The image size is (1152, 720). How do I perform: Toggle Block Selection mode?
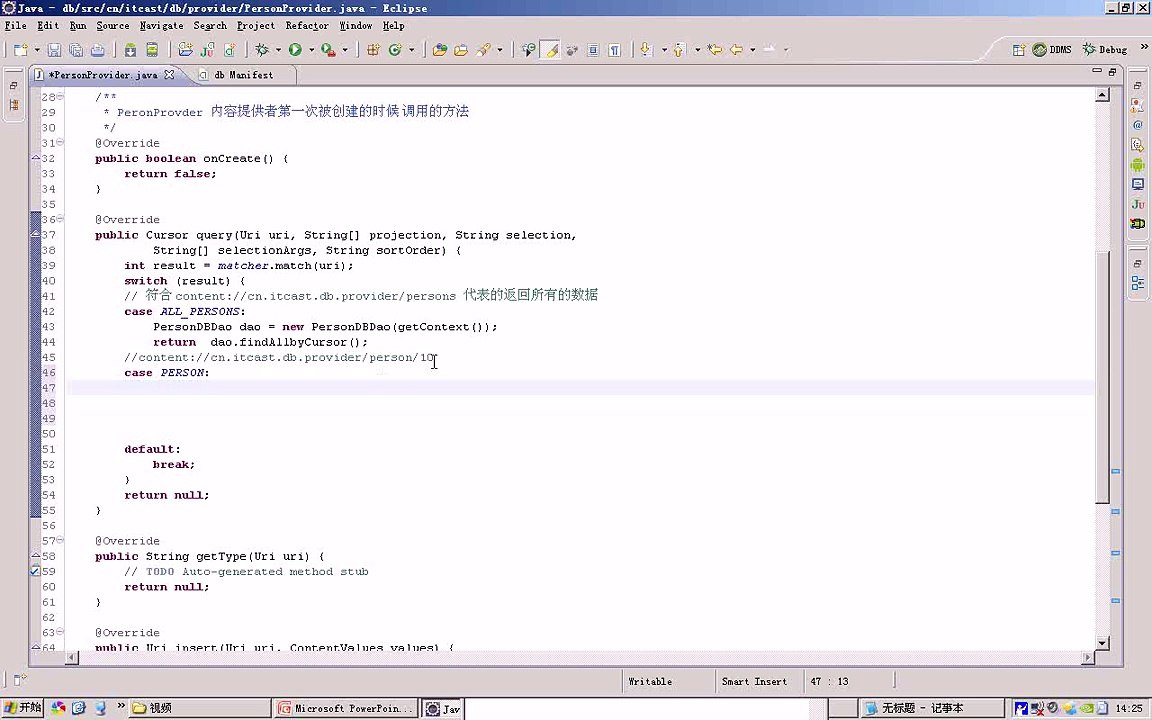594,50
